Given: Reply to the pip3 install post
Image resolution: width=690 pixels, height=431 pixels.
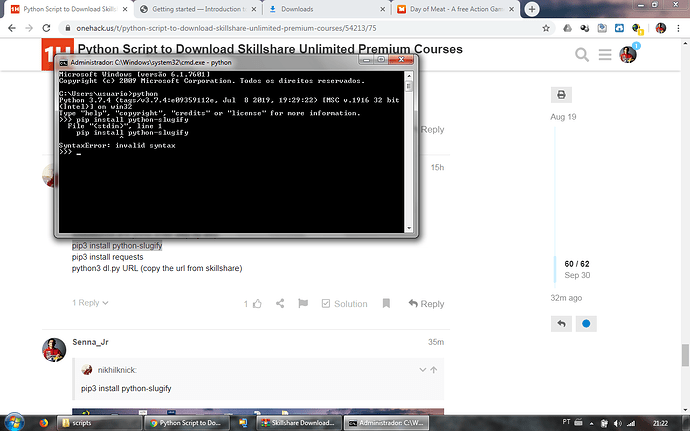Looking at the screenshot, I should [x=424, y=304].
